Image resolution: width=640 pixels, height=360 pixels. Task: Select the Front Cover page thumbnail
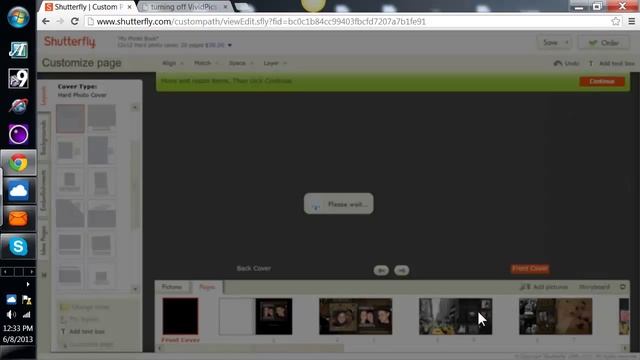(180, 316)
